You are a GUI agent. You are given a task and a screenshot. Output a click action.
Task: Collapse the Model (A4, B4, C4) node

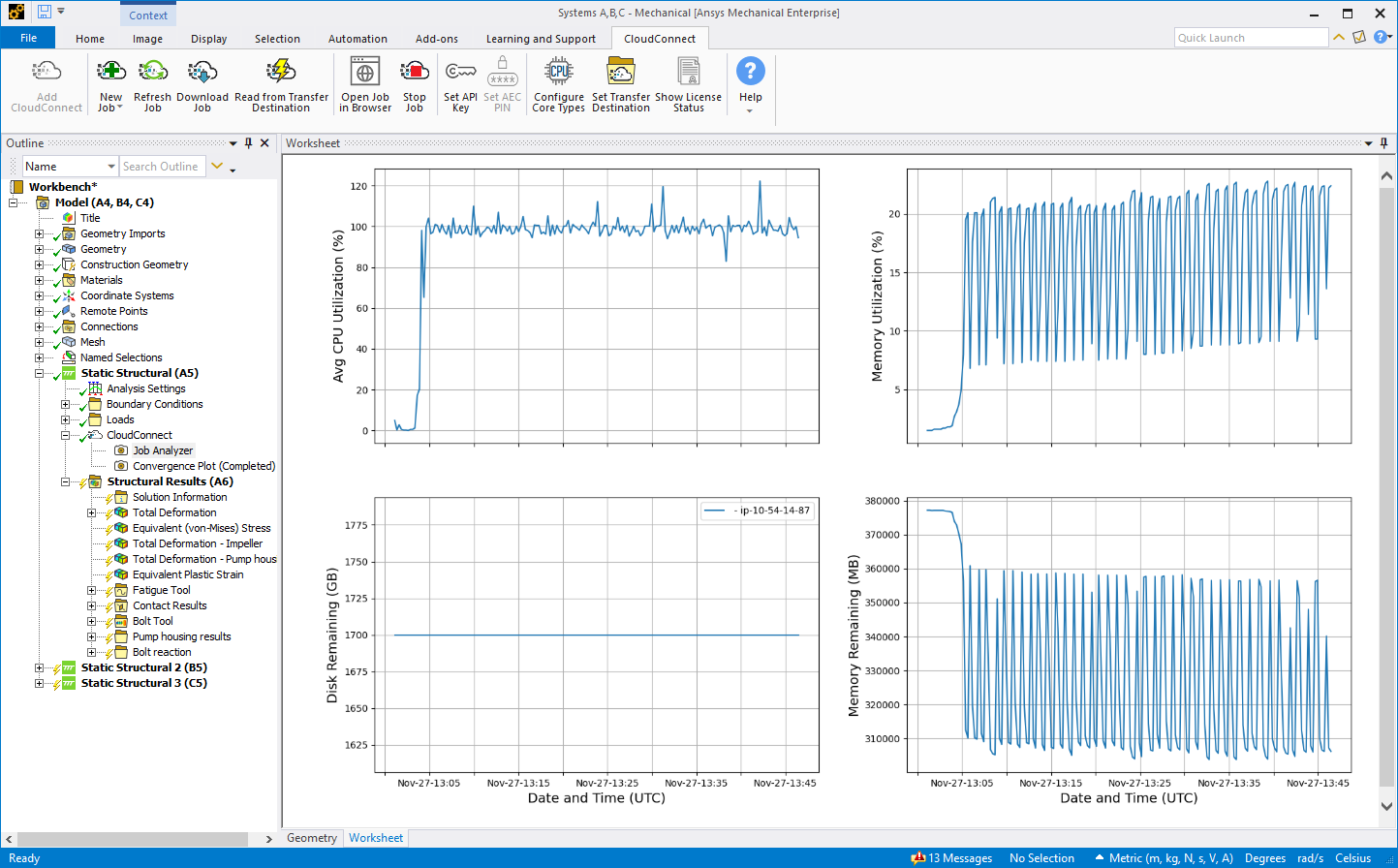14,202
